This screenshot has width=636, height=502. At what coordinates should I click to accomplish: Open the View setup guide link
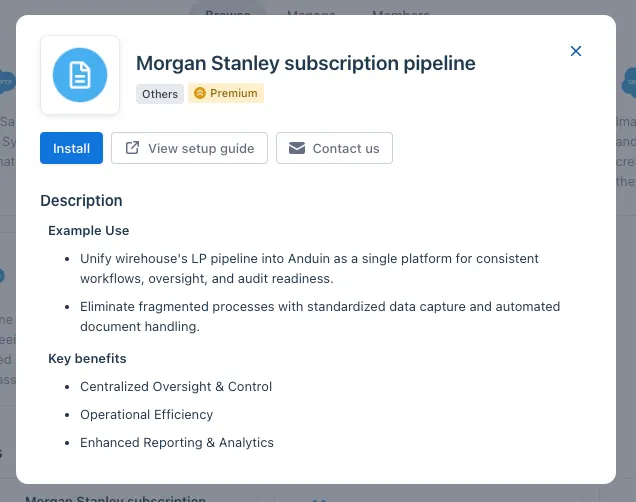click(x=189, y=148)
